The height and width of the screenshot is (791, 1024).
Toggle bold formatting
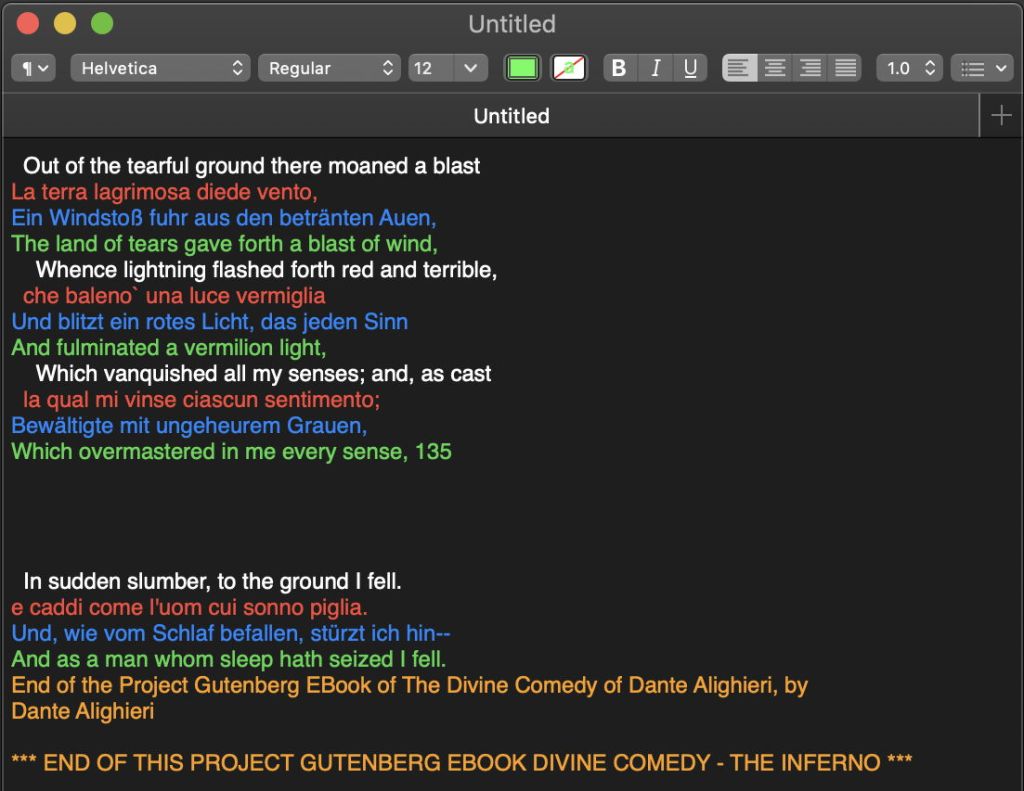[x=619, y=68]
